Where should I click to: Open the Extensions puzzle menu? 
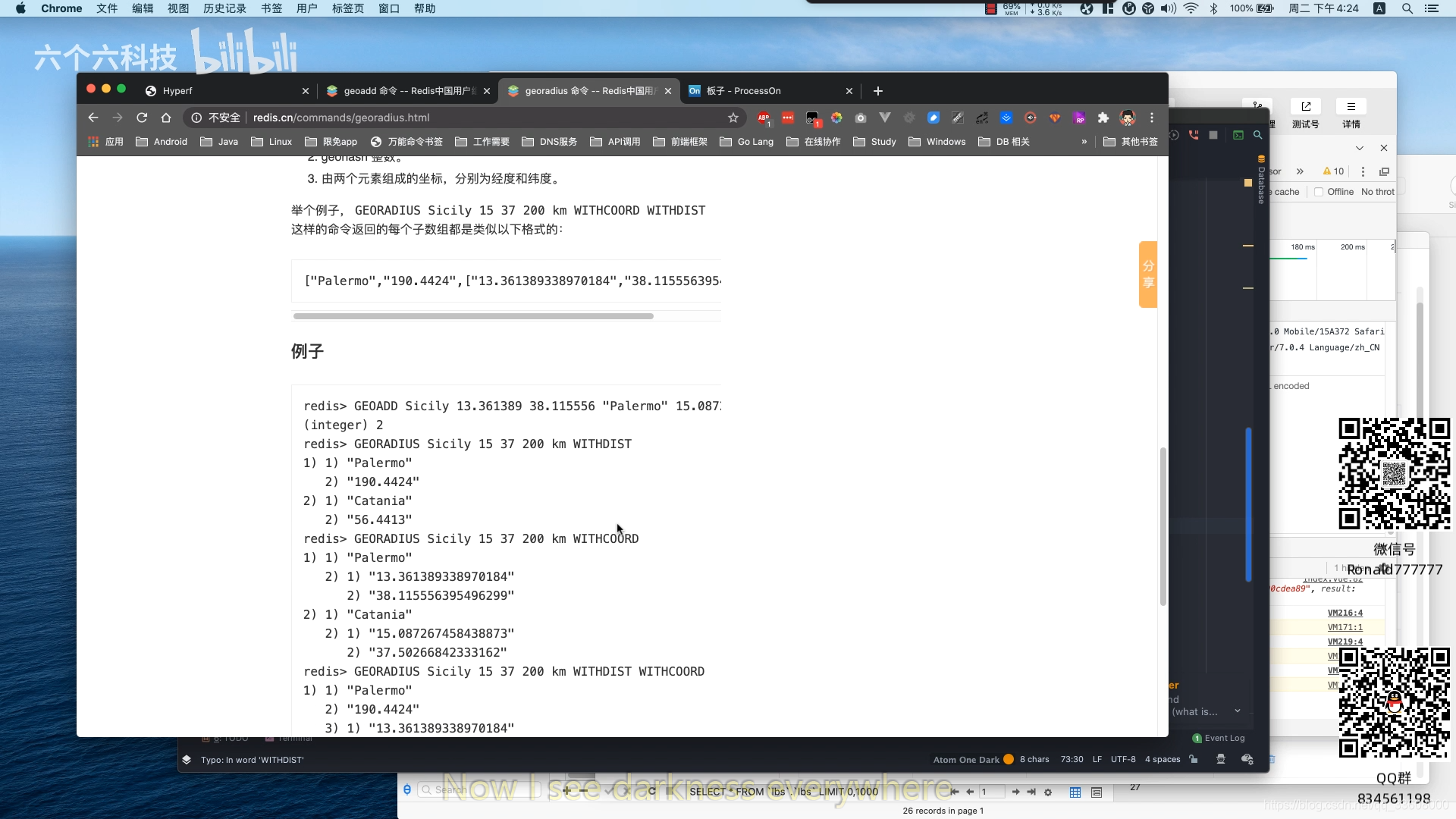click(1103, 118)
